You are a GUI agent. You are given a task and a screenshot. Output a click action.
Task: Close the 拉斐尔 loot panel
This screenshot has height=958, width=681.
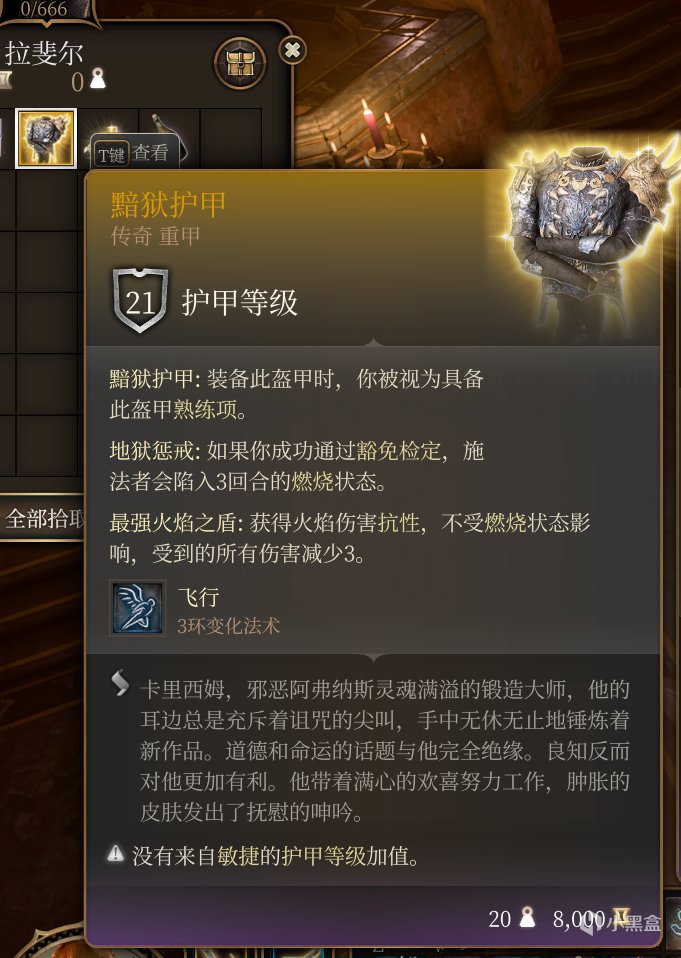pyautogui.click(x=293, y=49)
